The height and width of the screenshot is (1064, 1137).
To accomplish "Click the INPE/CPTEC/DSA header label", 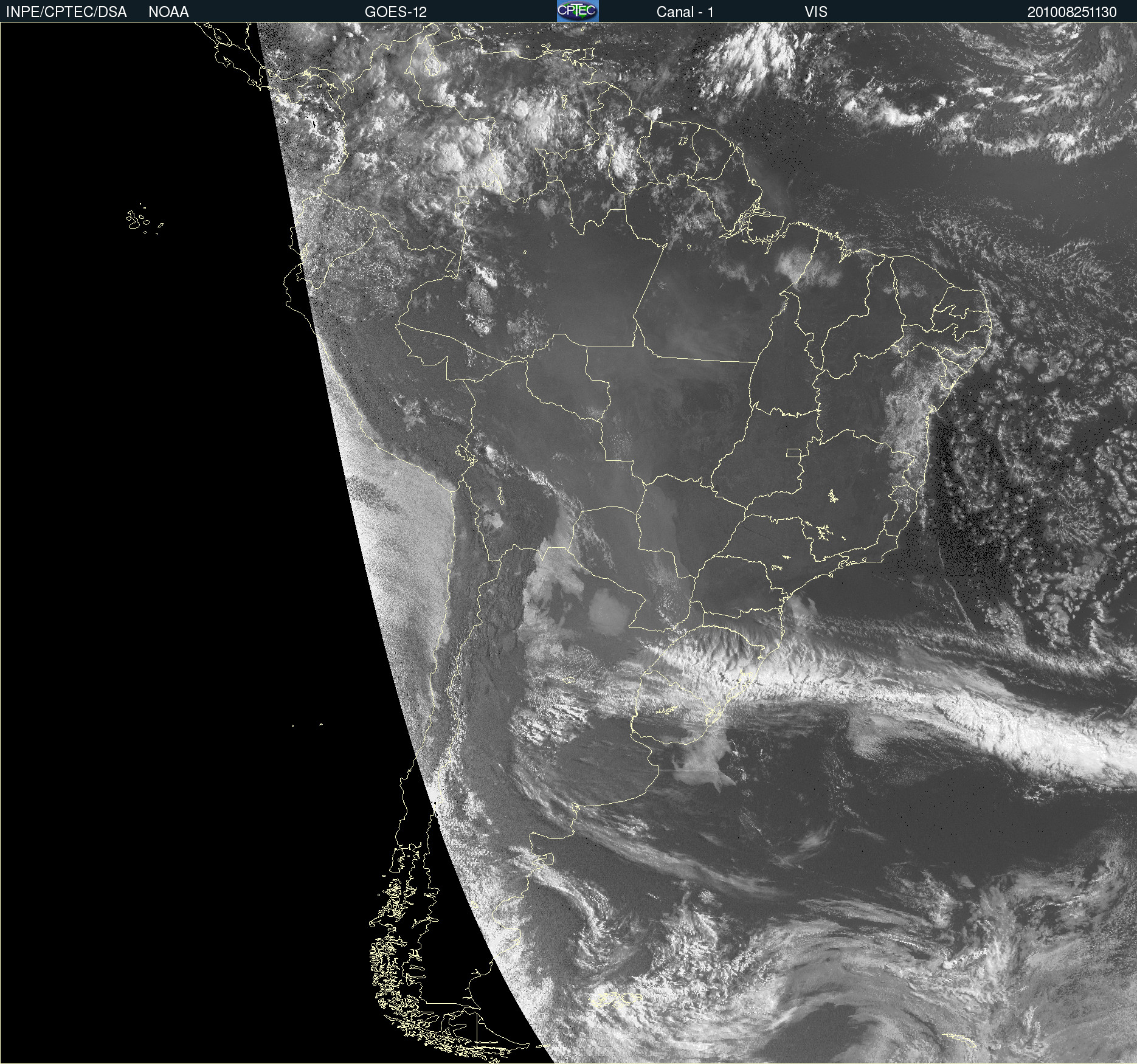I will (x=66, y=12).
